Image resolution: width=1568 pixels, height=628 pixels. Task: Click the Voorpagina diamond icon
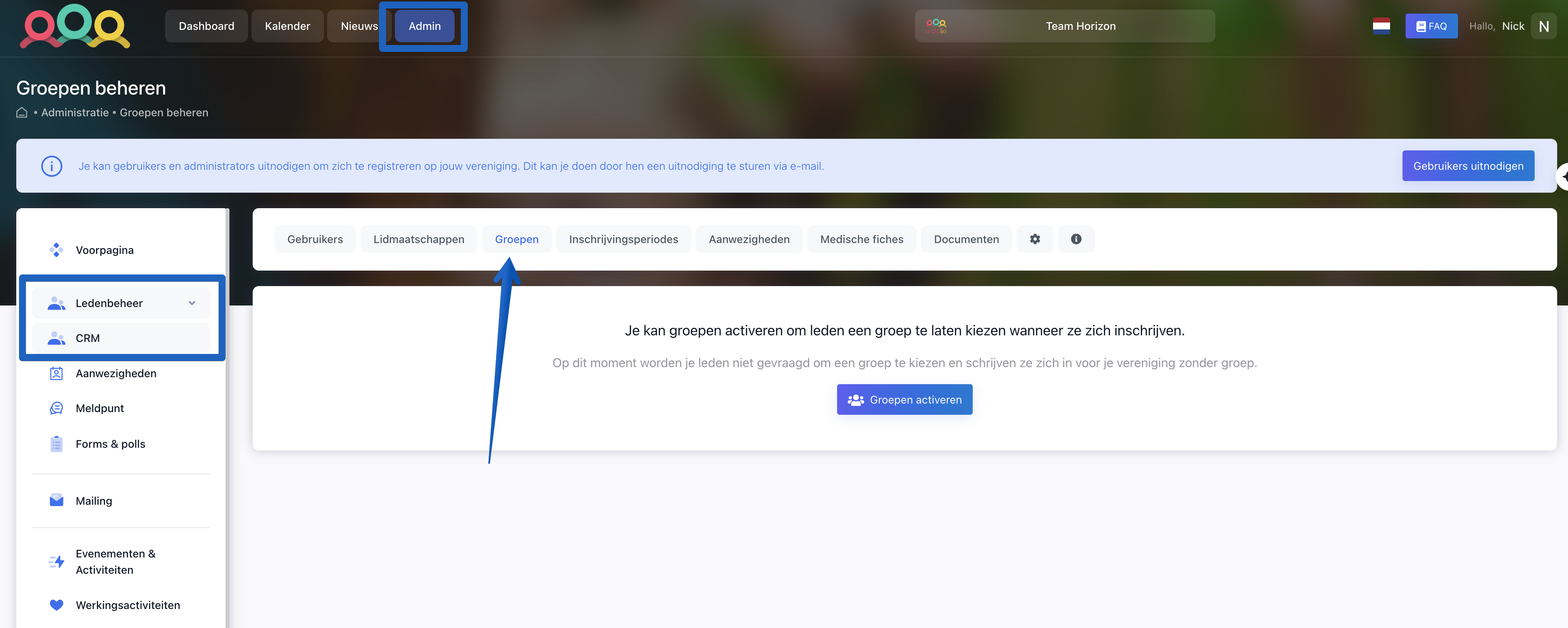pos(56,250)
